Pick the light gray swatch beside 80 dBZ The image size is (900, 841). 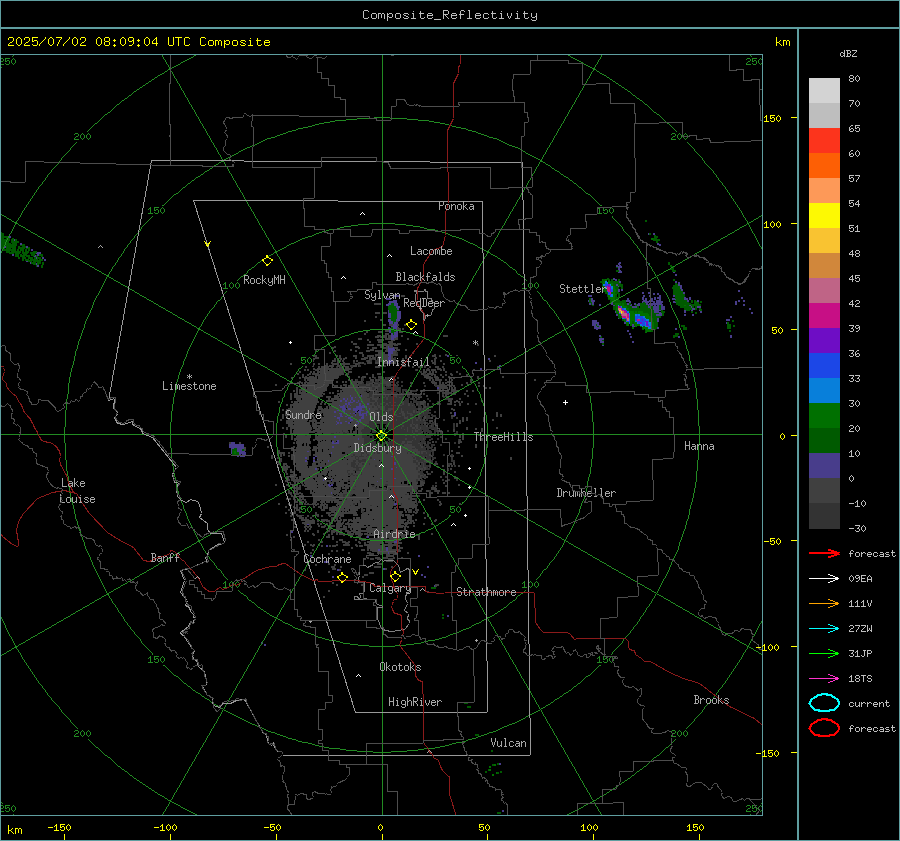tap(824, 91)
